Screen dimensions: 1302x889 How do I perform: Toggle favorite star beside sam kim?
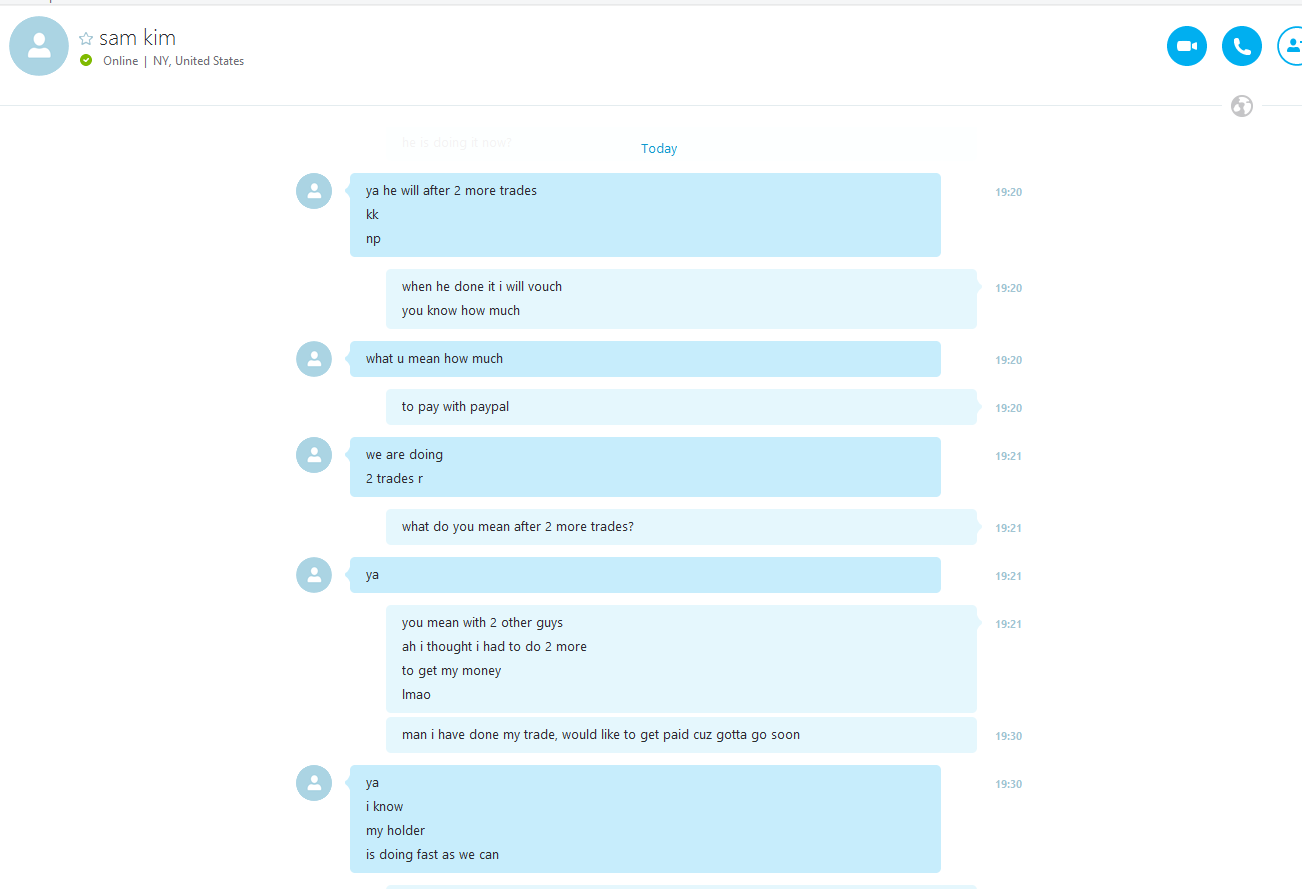tap(86, 39)
